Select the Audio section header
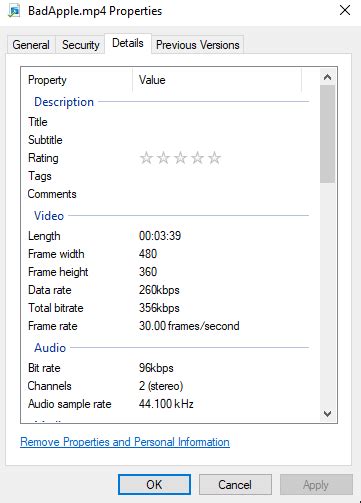Screen dimensions: 361x503 point(50,348)
